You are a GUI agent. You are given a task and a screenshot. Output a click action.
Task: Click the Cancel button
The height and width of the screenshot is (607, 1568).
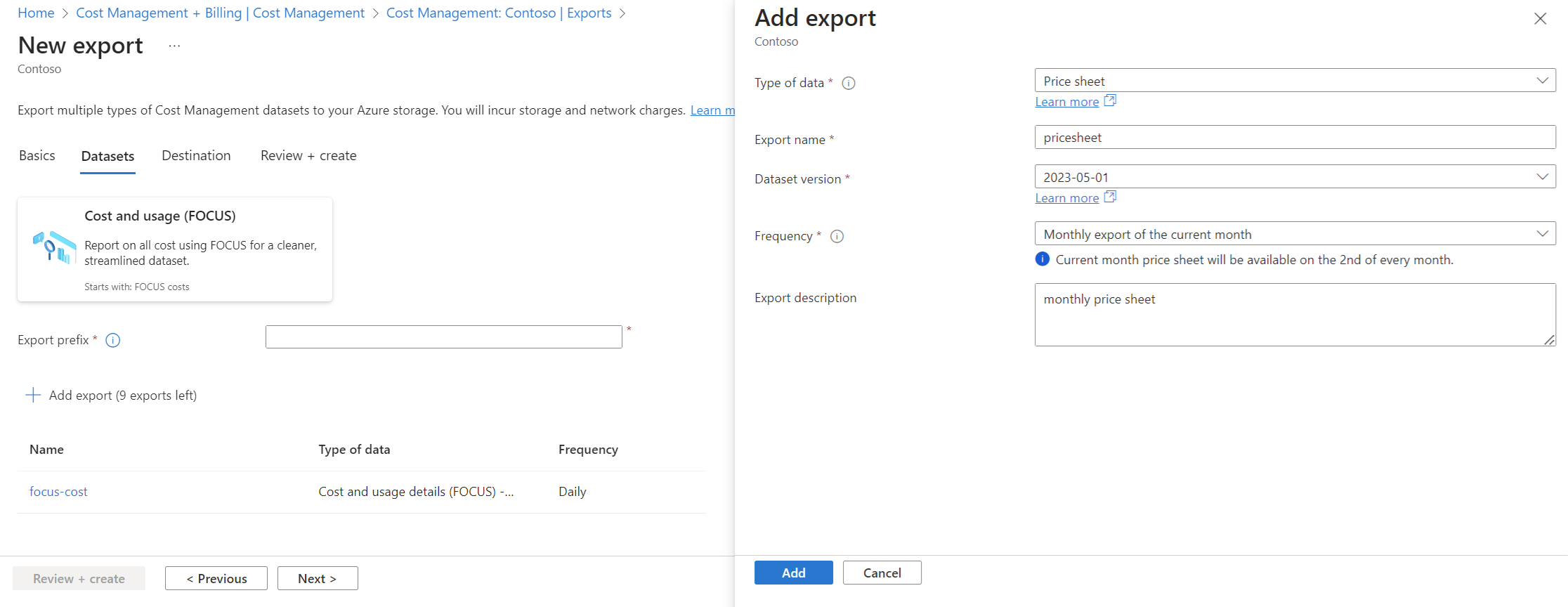tap(882, 573)
